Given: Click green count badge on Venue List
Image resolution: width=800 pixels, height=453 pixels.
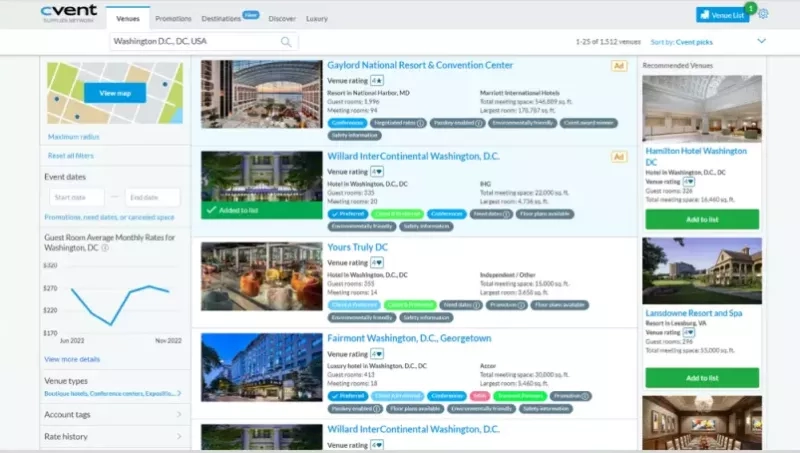Looking at the screenshot, I should [751, 8].
